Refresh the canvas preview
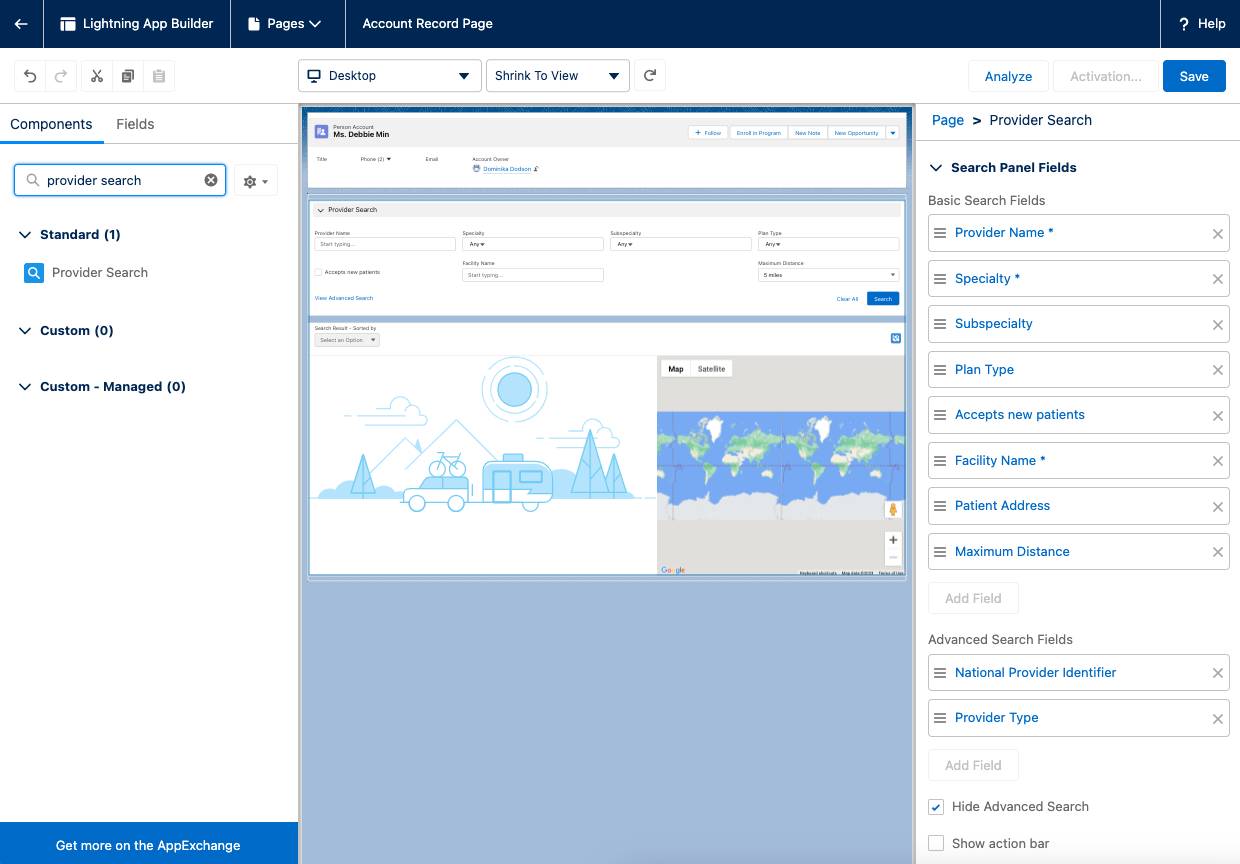The image size is (1240, 864). coord(650,75)
